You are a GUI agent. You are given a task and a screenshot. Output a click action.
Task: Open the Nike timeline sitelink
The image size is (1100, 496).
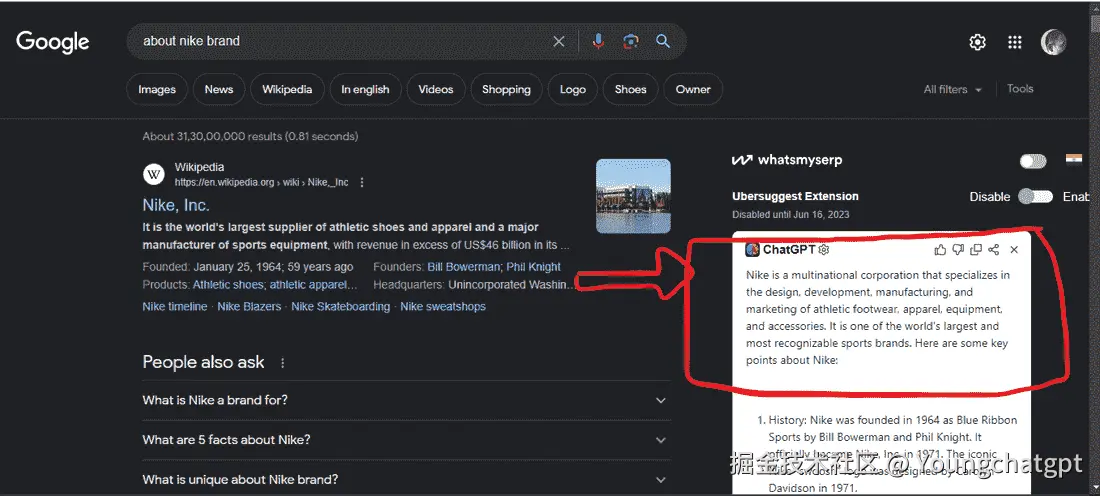coord(175,307)
